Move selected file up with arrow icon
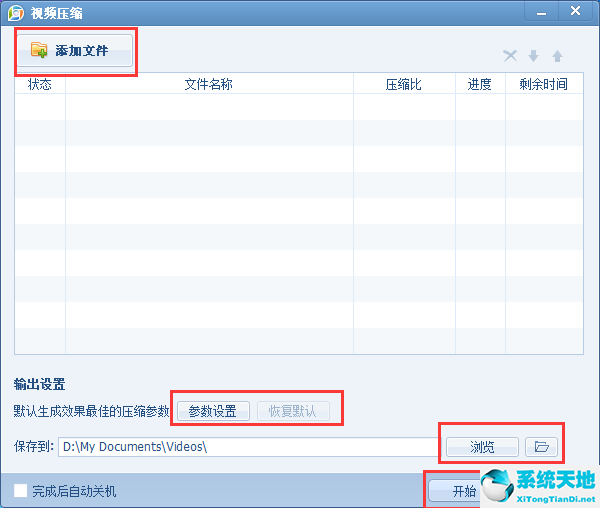The image size is (600, 508). pos(557,56)
